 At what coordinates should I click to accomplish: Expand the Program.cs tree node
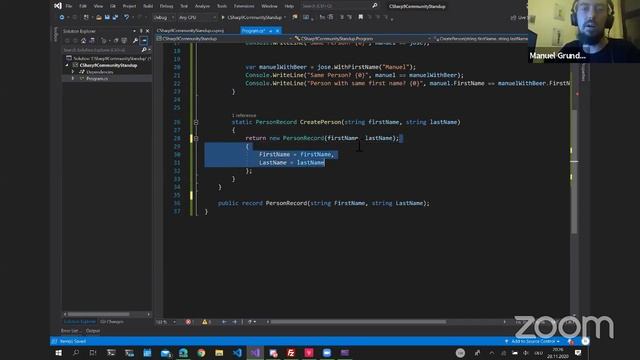click(x=73, y=78)
